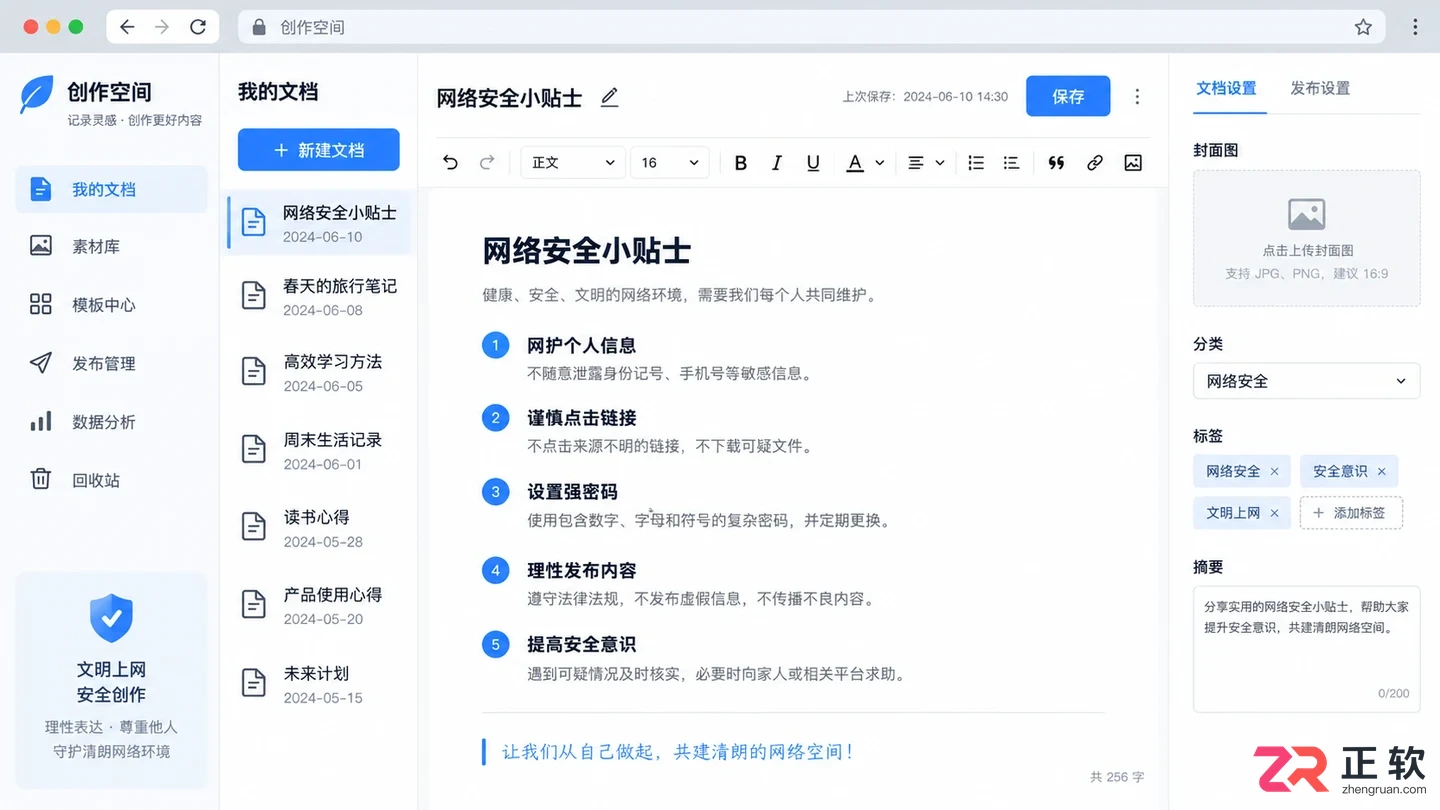Open 数据分析 in the sidebar

tap(111, 422)
